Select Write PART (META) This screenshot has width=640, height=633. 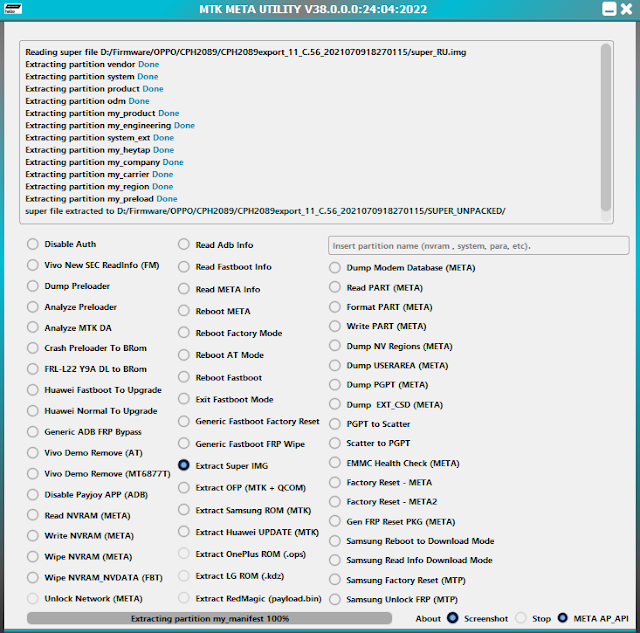pyautogui.click(x=335, y=326)
